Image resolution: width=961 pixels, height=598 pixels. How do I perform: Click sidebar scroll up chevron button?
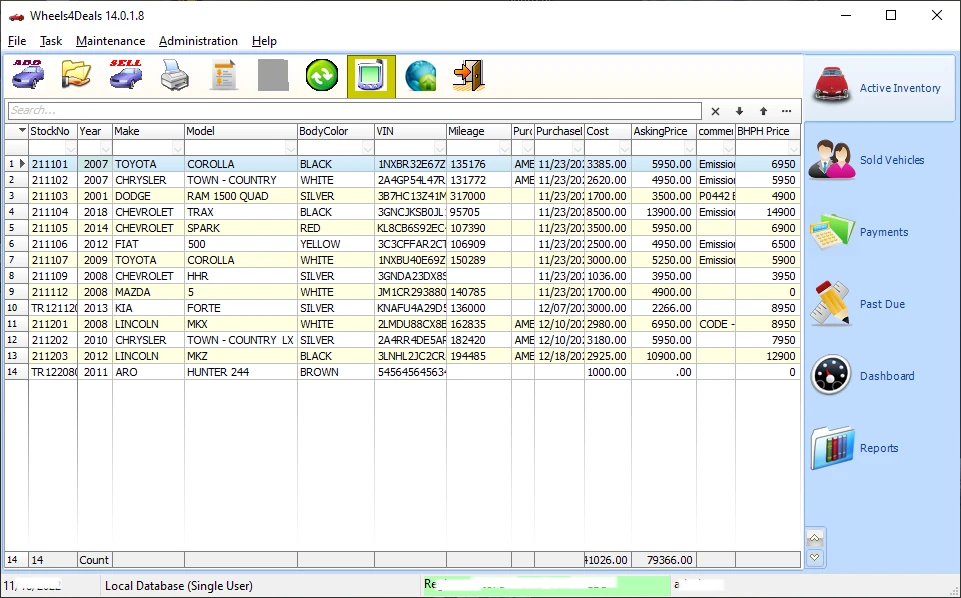coord(815,539)
